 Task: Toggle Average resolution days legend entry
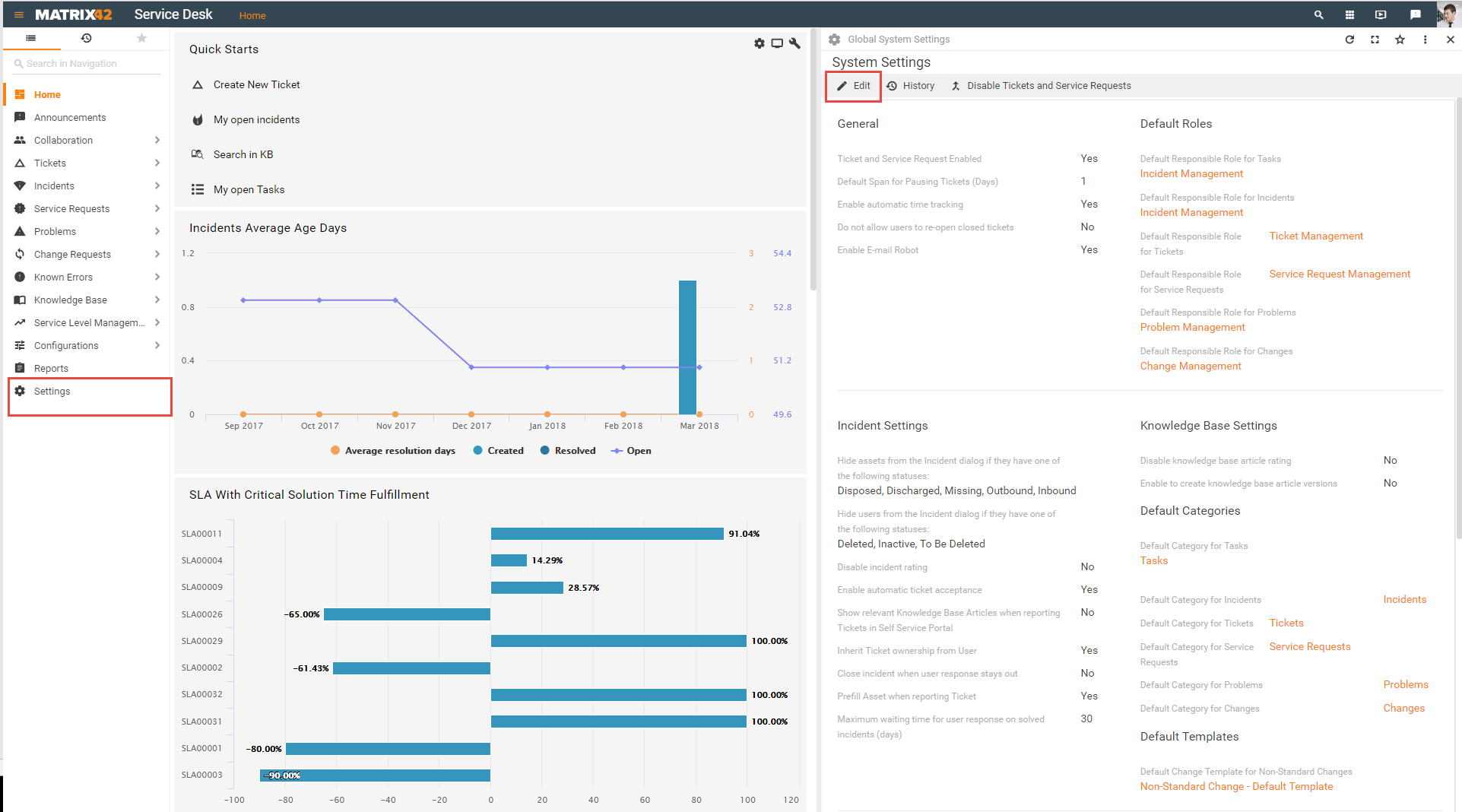coord(393,450)
